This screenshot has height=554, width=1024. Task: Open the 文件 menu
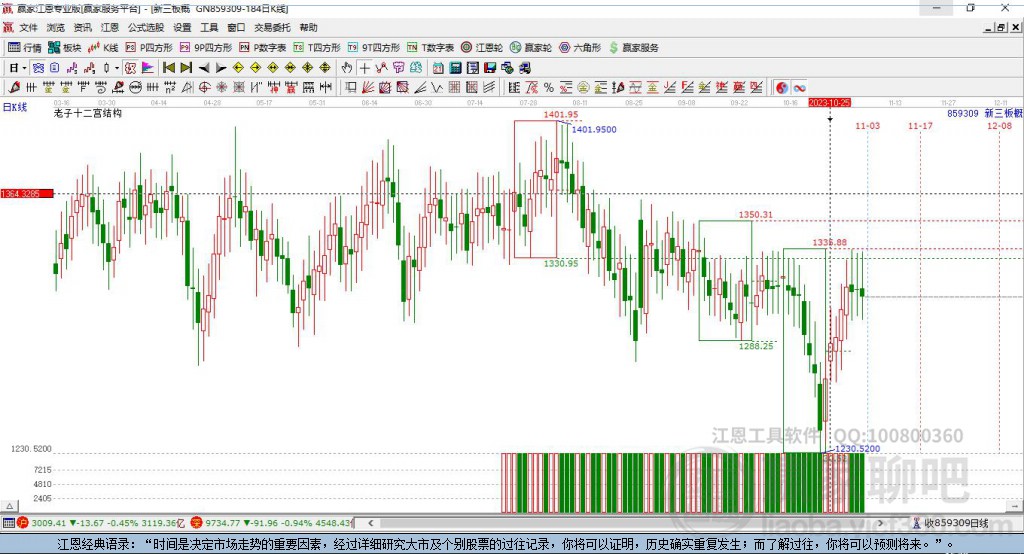coord(28,27)
